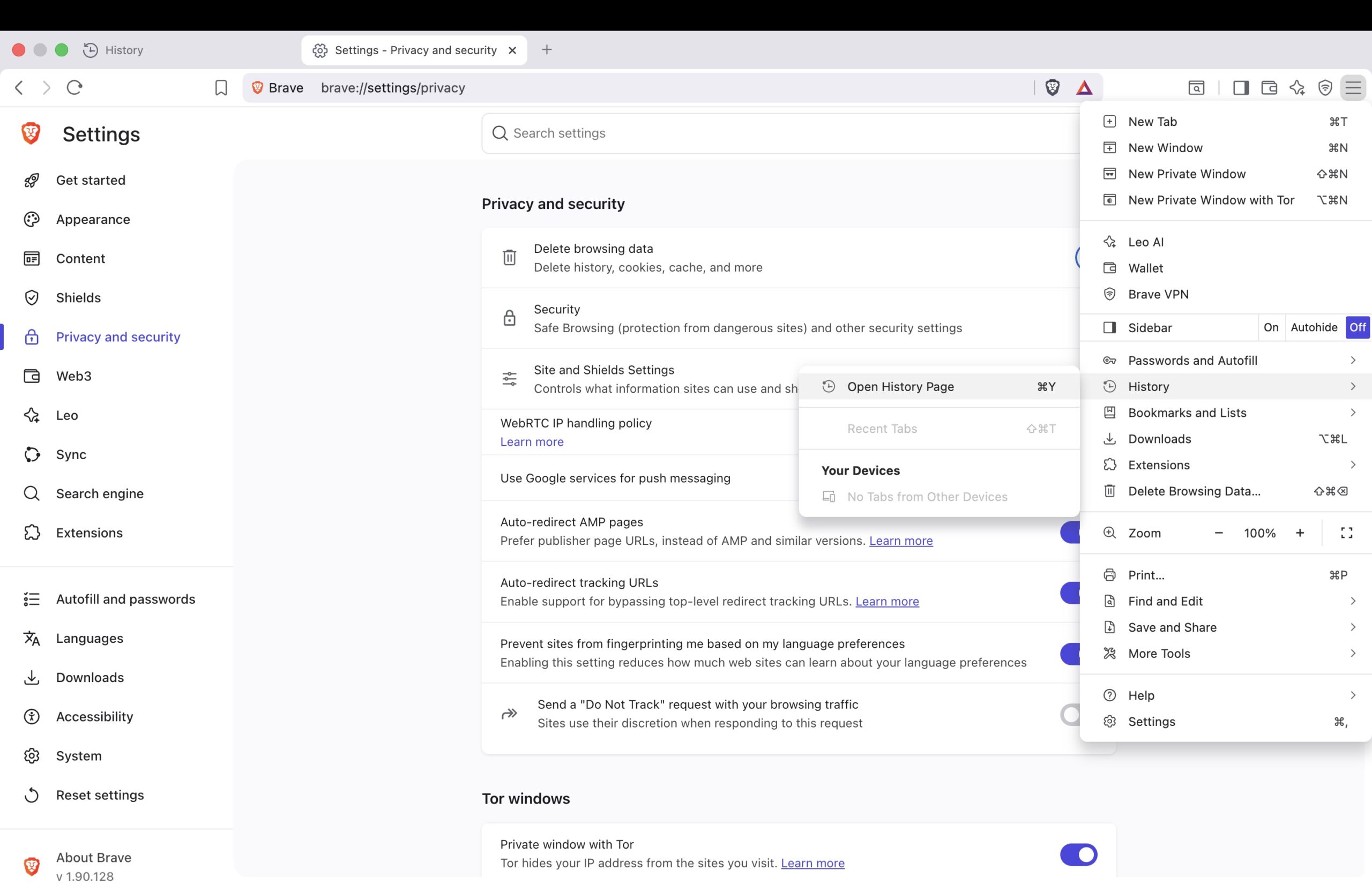1372x892 pixels.
Task: Focus the Search settings field
Action: tap(781, 134)
